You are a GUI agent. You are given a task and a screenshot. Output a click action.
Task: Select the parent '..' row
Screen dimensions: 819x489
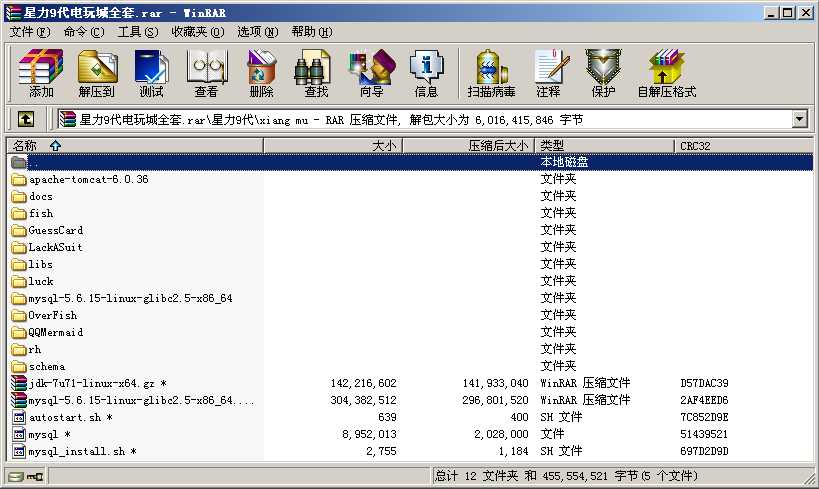pos(411,162)
